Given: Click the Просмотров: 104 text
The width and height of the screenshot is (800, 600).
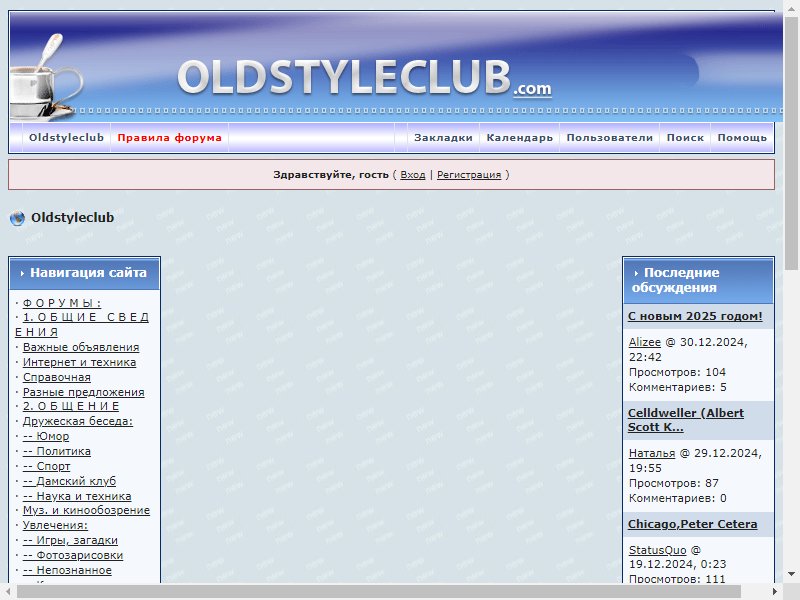Looking at the screenshot, I should 677,372.
